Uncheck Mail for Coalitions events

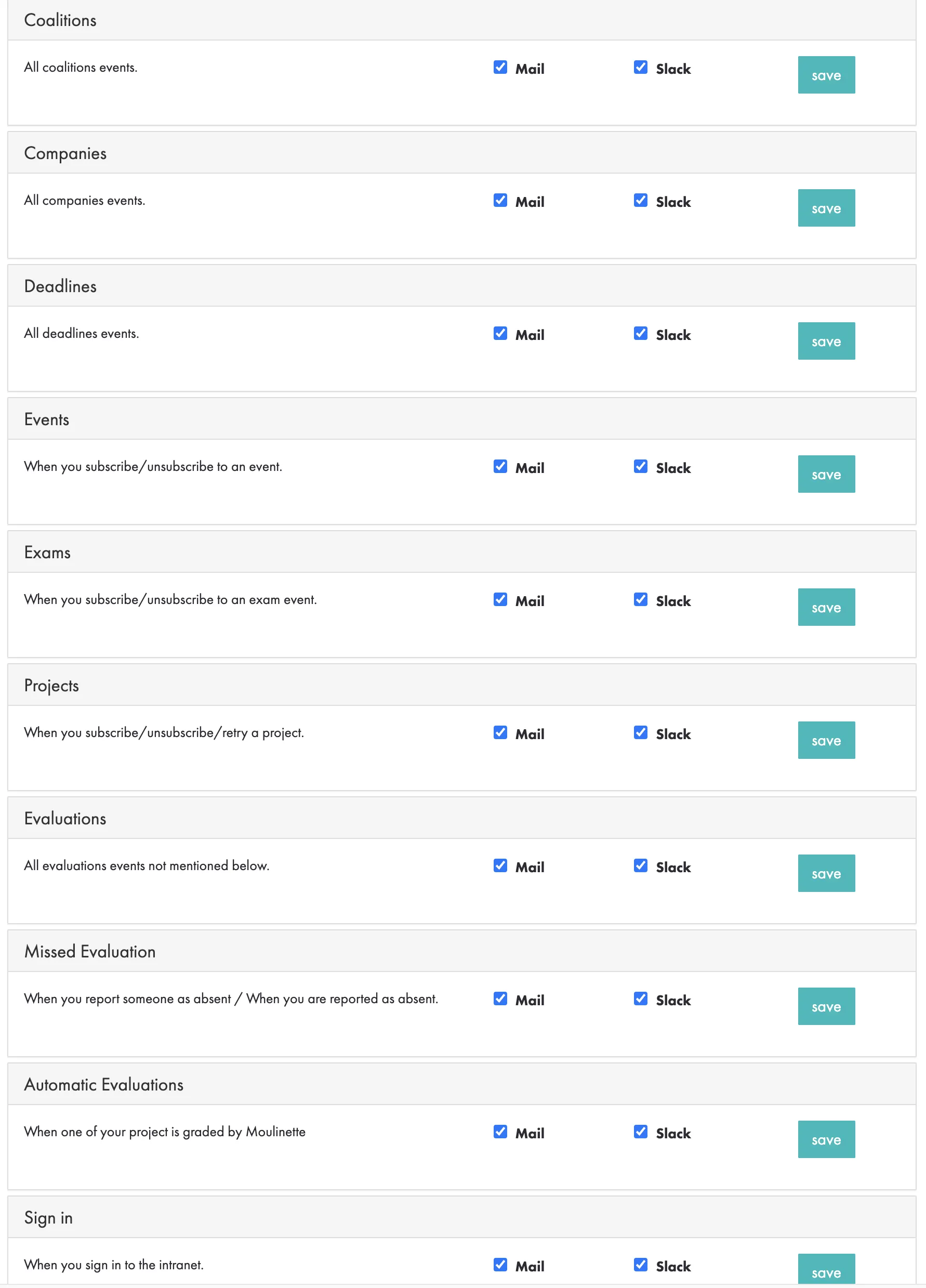pyautogui.click(x=499, y=68)
